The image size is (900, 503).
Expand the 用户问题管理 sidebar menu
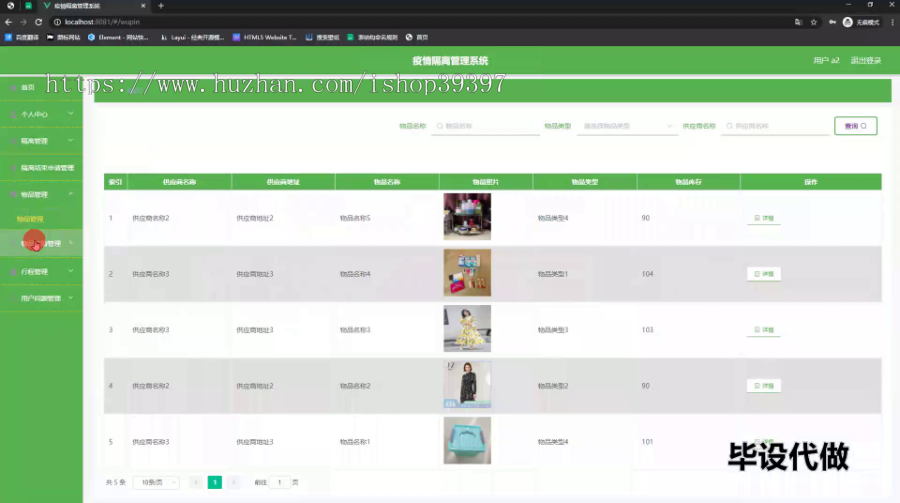pyautogui.click(x=41, y=298)
